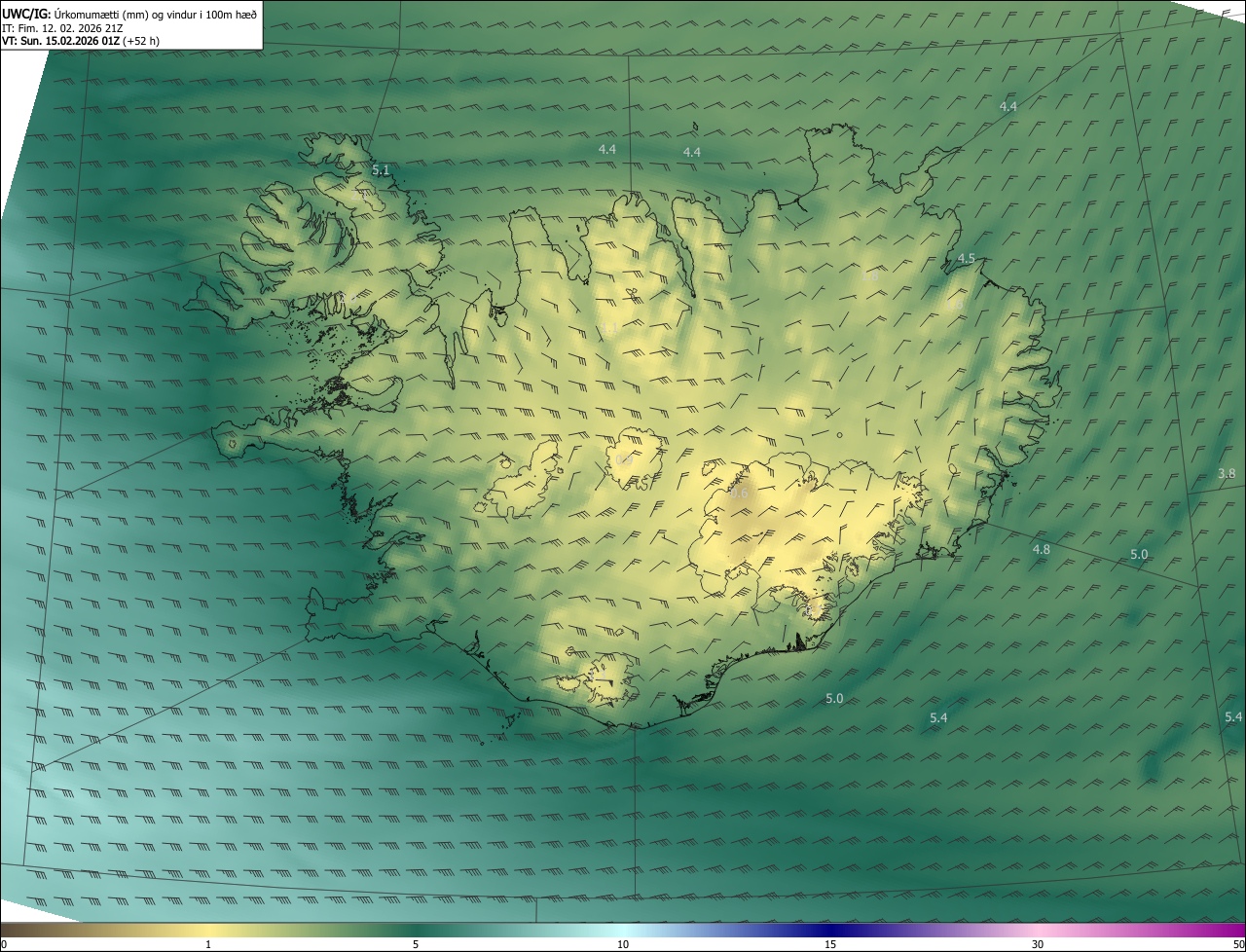Click the color scale tick label 30
Screen dimensions: 1246x952
[x=1038, y=944]
